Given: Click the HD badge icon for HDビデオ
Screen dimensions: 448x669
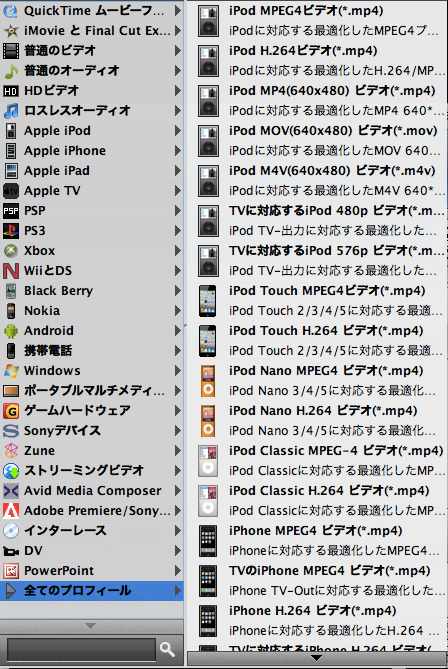Looking at the screenshot, I should coord(10,91).
